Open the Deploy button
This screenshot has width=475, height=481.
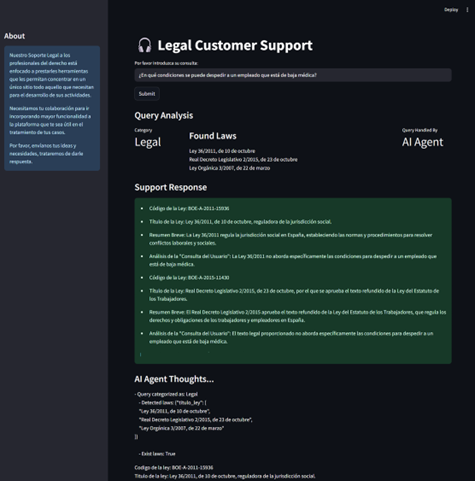451,10
